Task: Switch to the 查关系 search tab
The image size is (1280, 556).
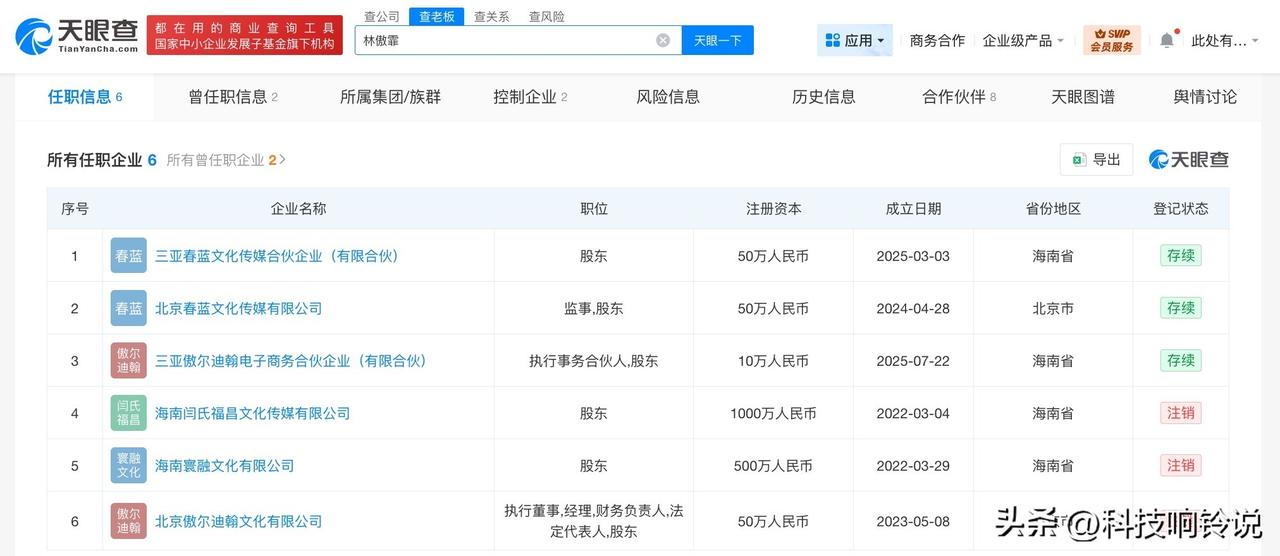Action: point(491,16)
